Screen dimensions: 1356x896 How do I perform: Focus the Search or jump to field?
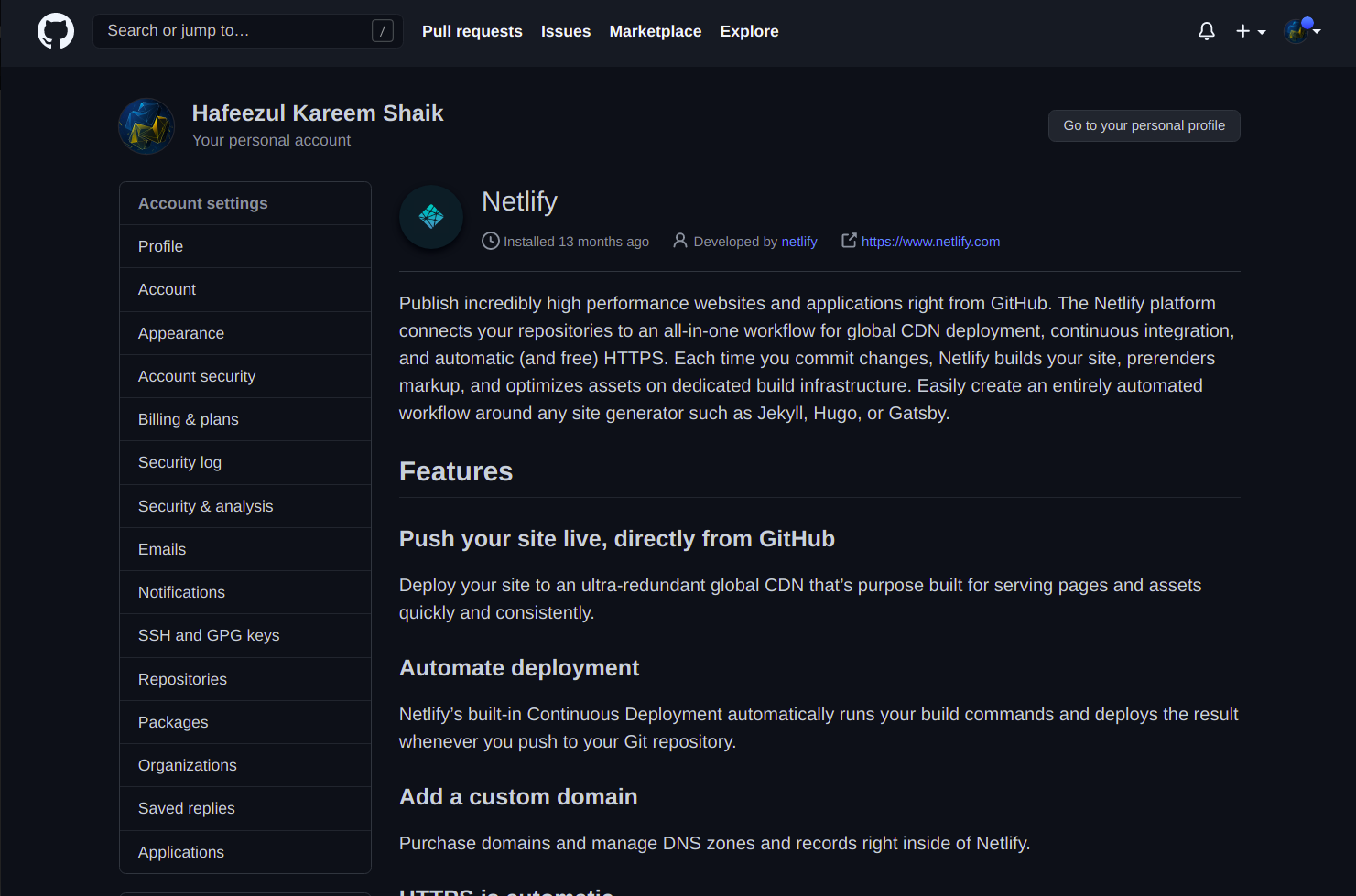pyautogui.click(x=248, y=31)
